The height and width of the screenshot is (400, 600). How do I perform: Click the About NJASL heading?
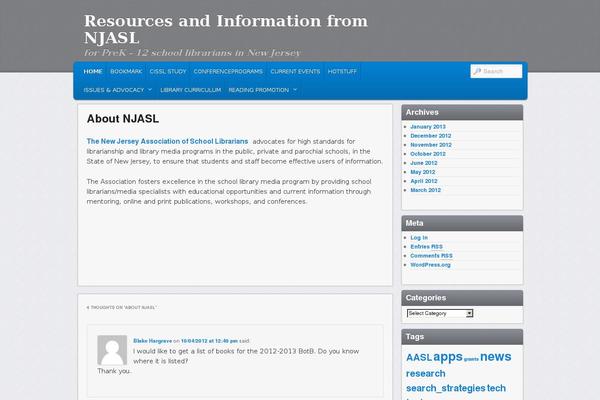[x=123, y=119]
